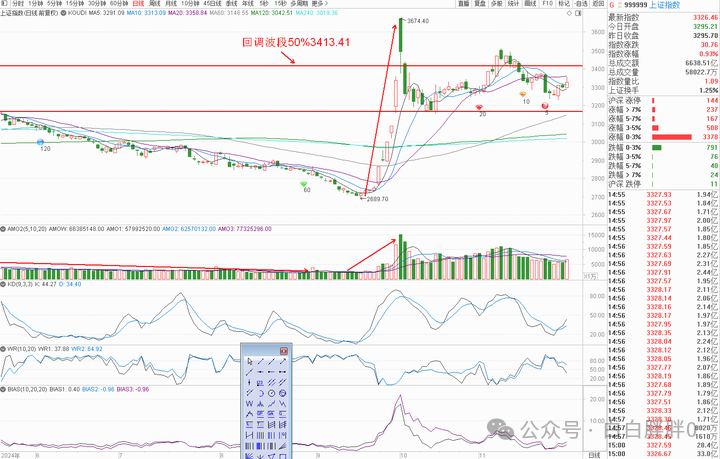Click the top-left sidebar toggle icon
The width and height of the screenshot is (720, 459).
pyautogui.click(x=4, y=4)
